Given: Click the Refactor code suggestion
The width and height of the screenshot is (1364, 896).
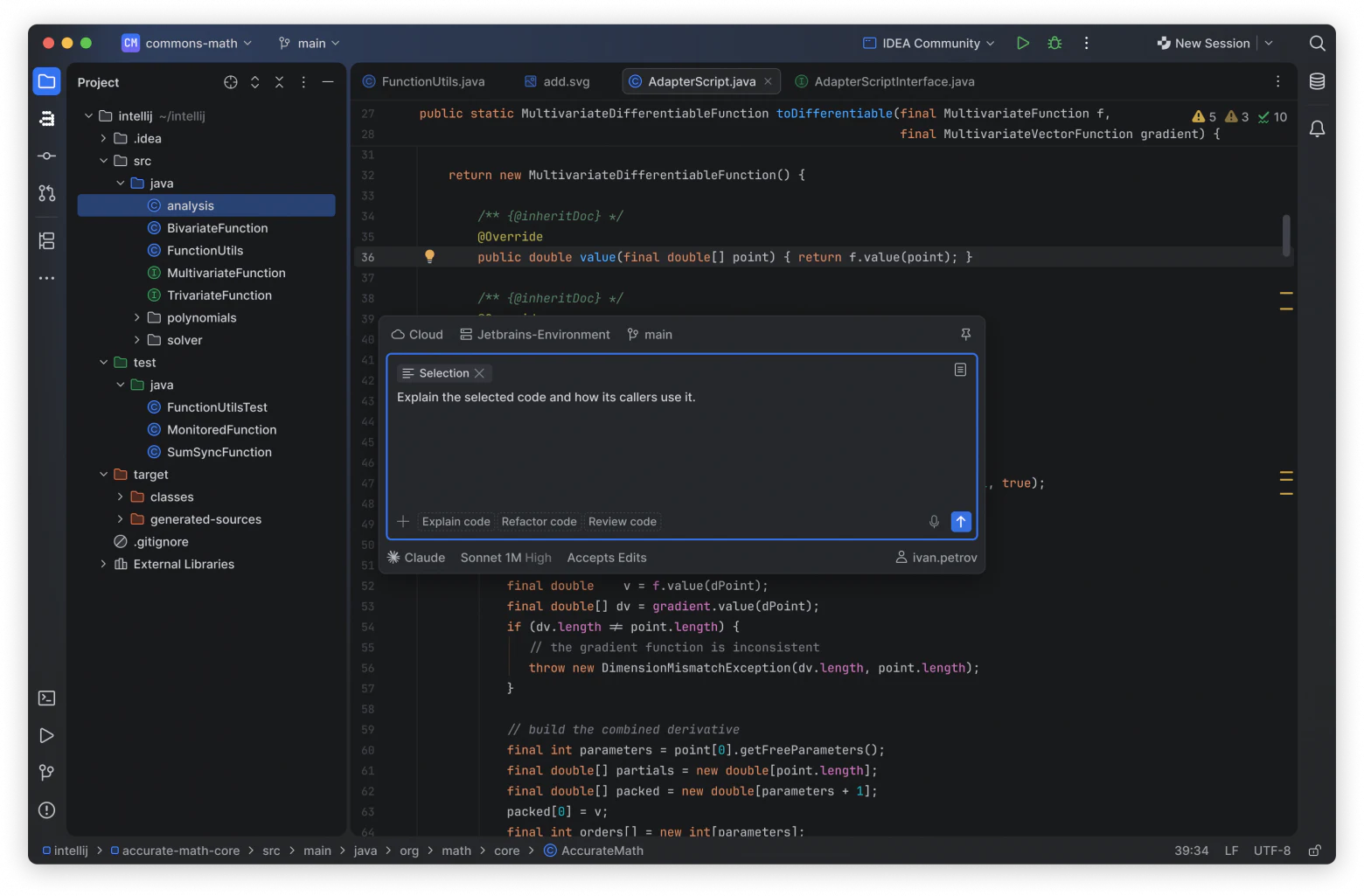Looking at the screenshot, I should click(539, 522).
